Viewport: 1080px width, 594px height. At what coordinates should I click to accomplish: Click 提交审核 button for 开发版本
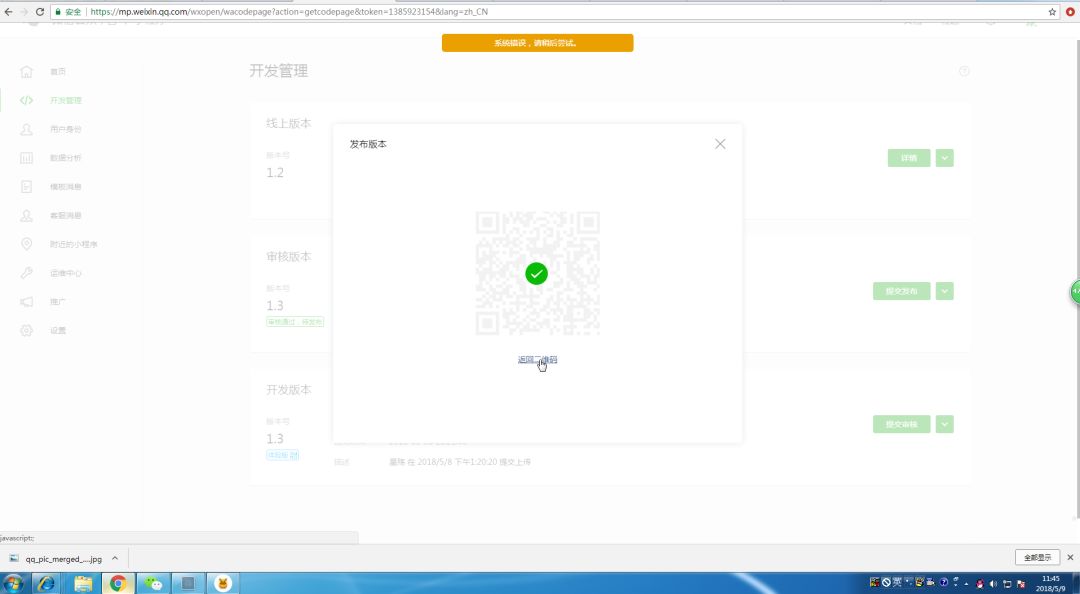[902, 424]
